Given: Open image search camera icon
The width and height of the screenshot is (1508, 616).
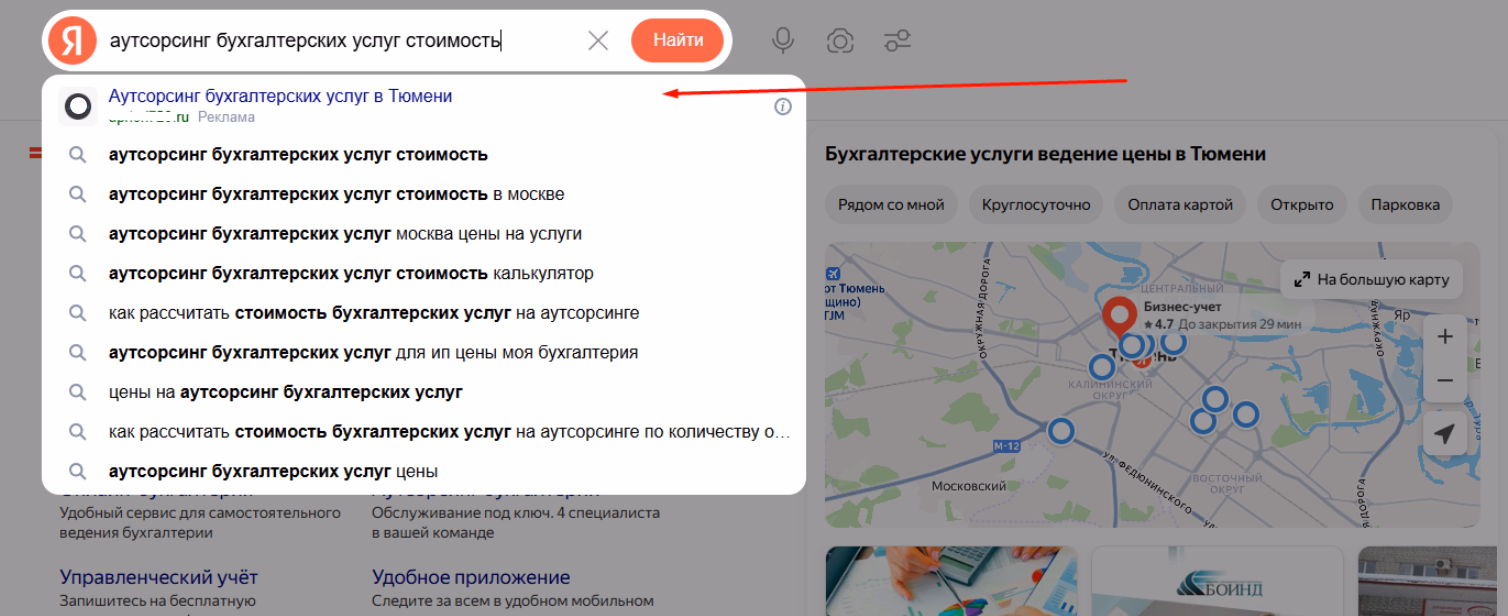Looking at the screenshot, I should tap(840, 41).
